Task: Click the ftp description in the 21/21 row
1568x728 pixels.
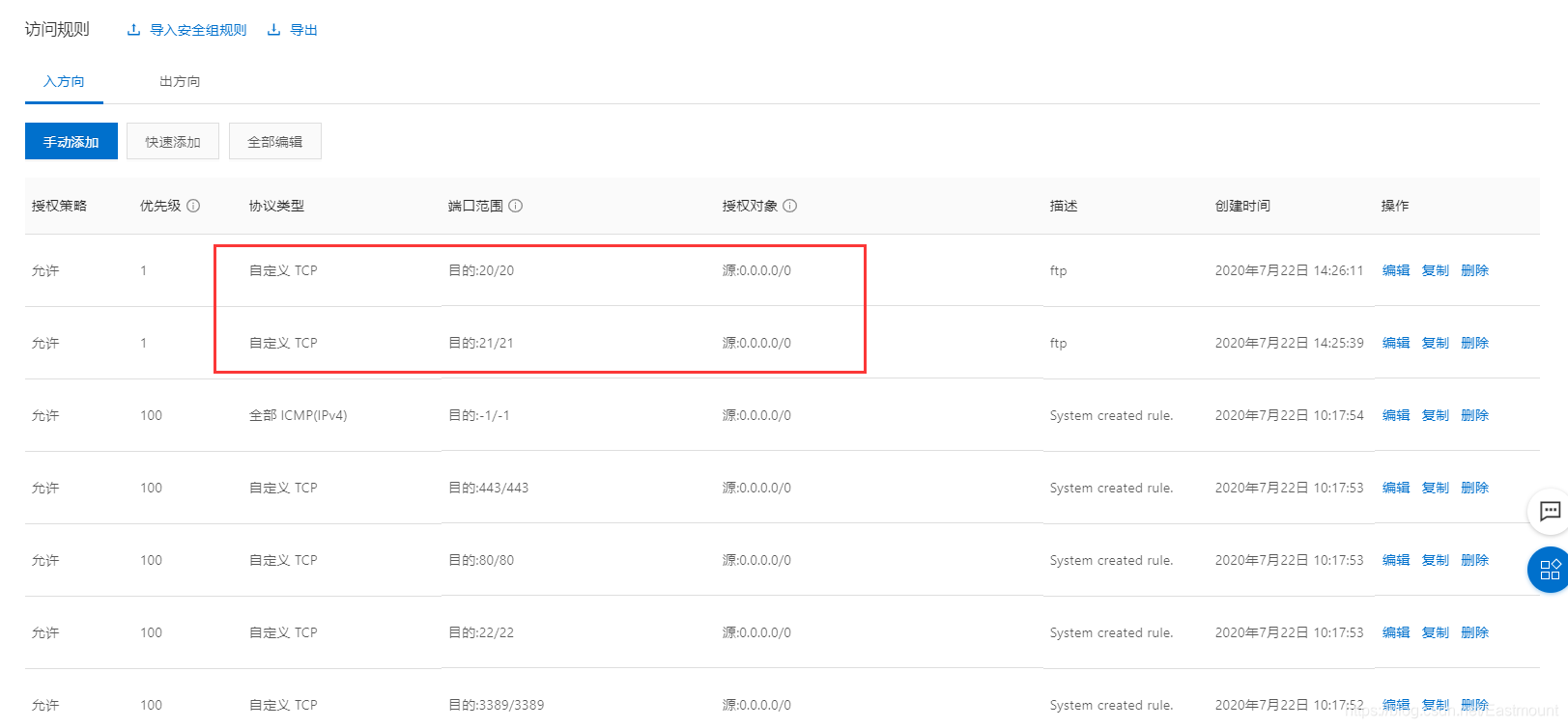Action: 1058,343
